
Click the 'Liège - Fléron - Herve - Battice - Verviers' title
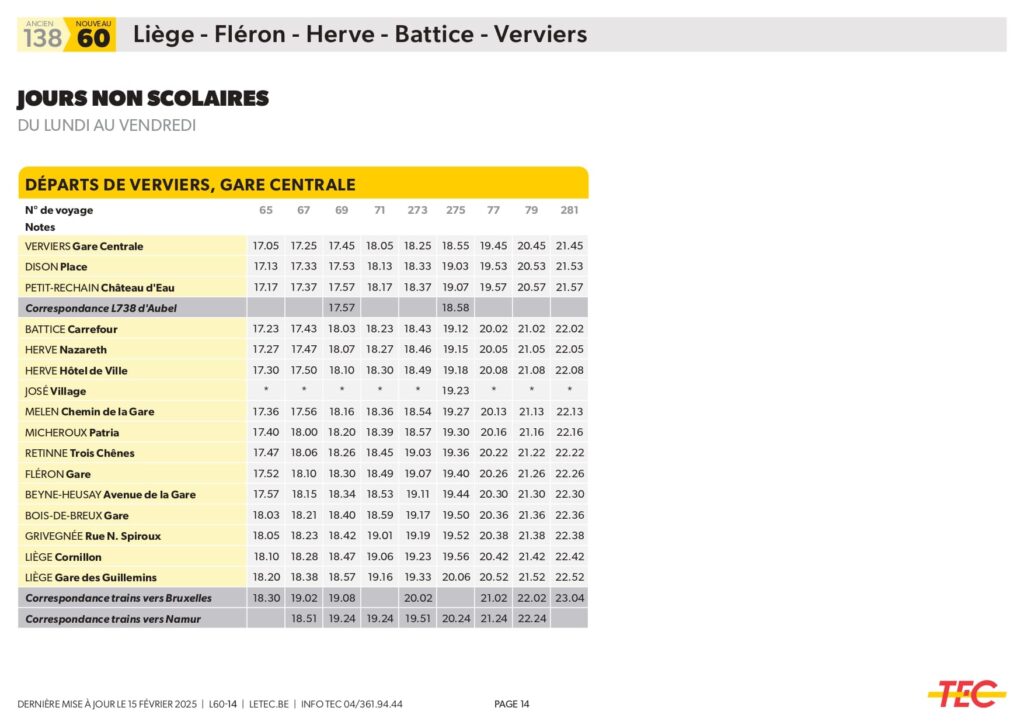360,35
